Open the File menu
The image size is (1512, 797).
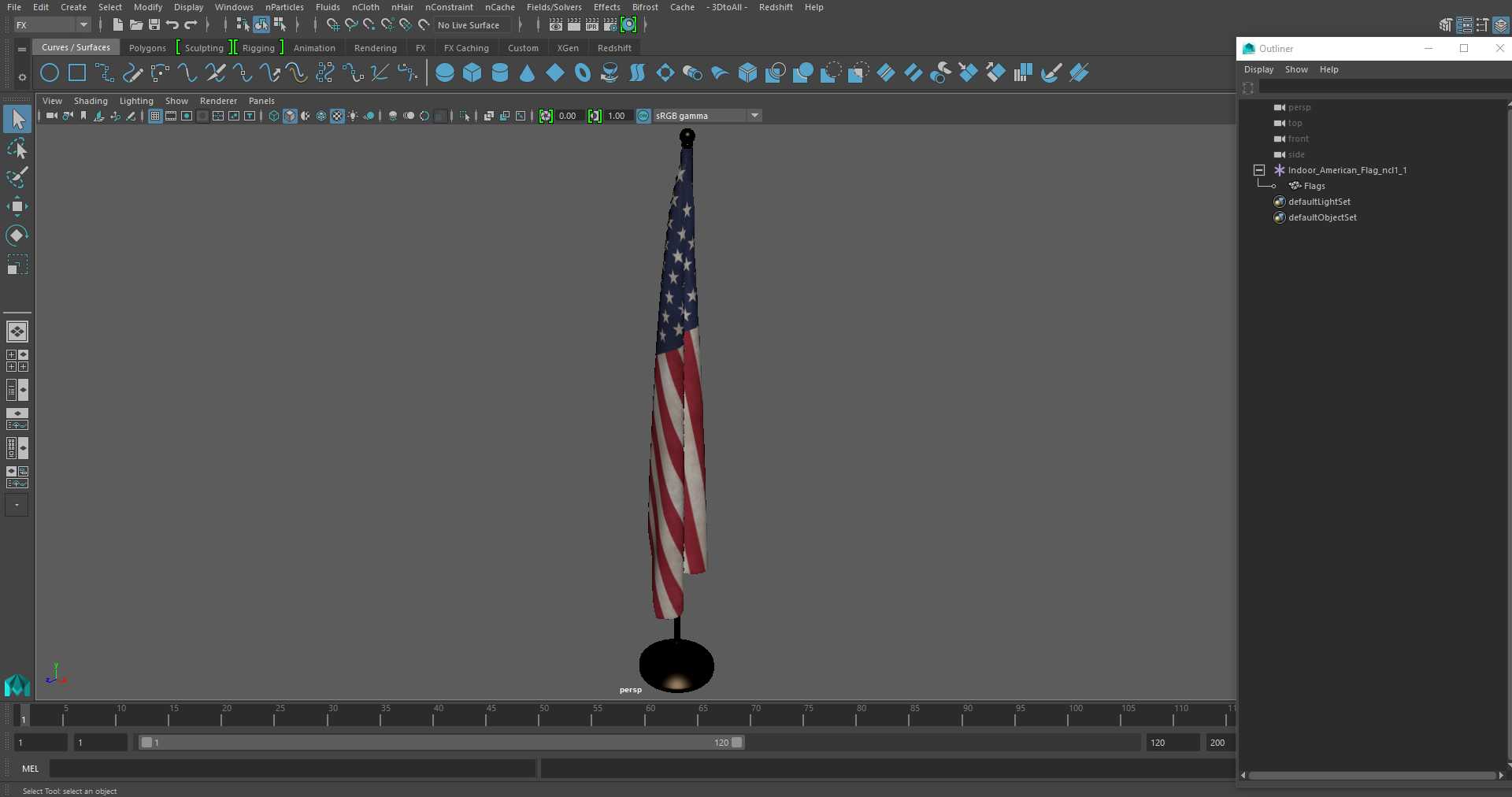point(14,7)
